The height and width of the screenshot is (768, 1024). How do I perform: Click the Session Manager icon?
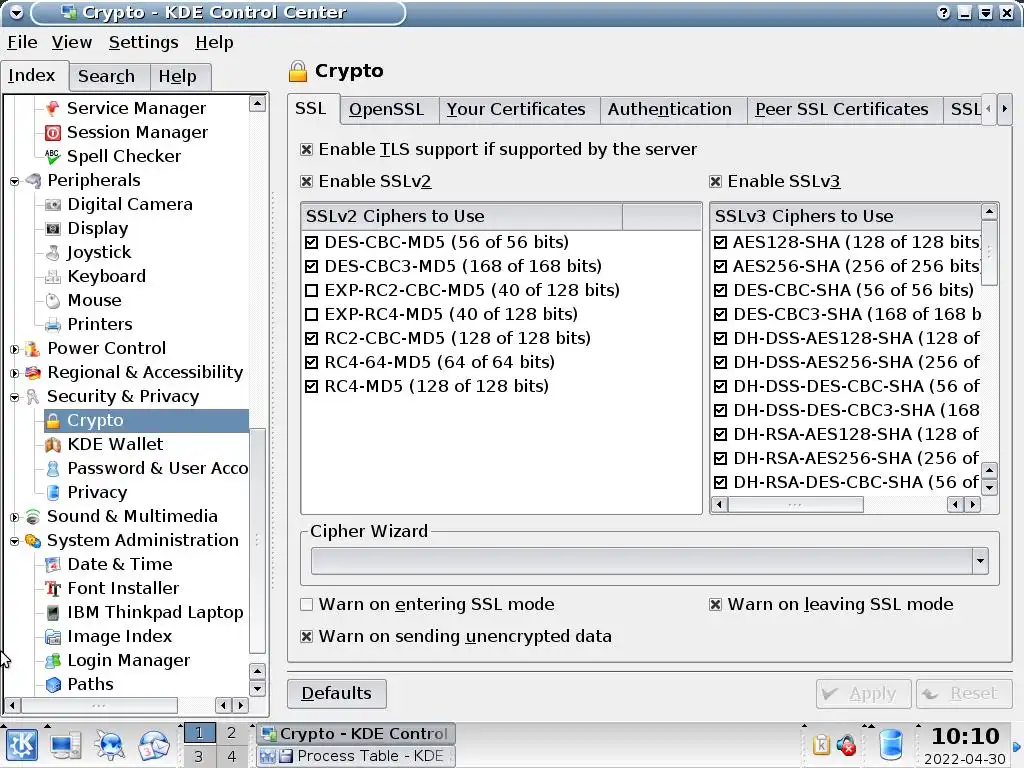[x=53, y=133]
